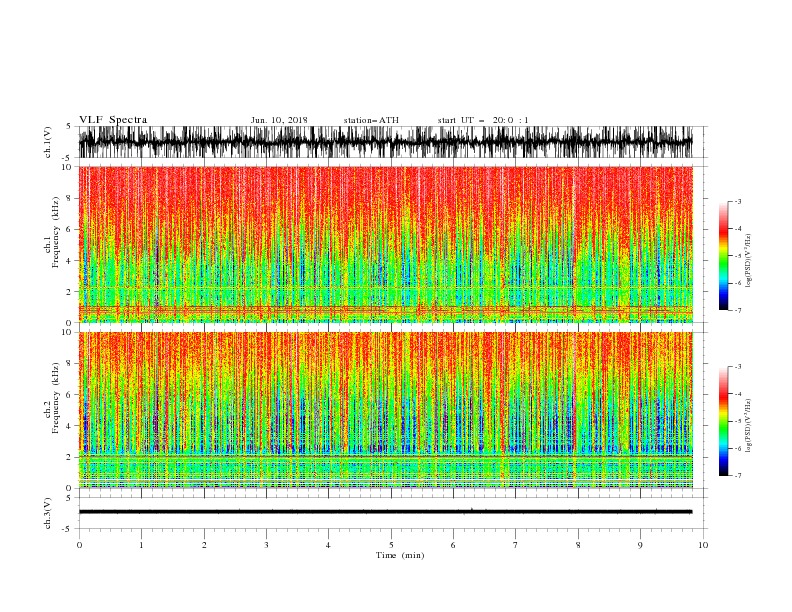Click time axis tick label "8"
Image resolution: width=792 pixels, height=612 pixels.
tap(578, 545)
